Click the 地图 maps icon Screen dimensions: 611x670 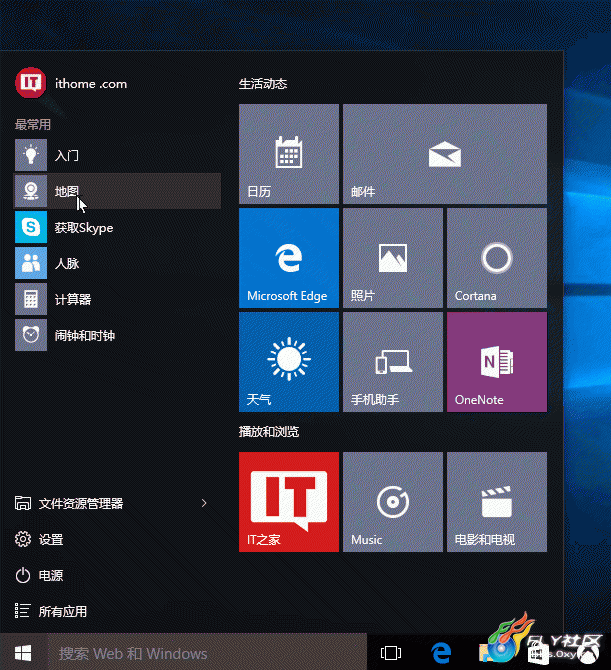(x=31, y=191)
